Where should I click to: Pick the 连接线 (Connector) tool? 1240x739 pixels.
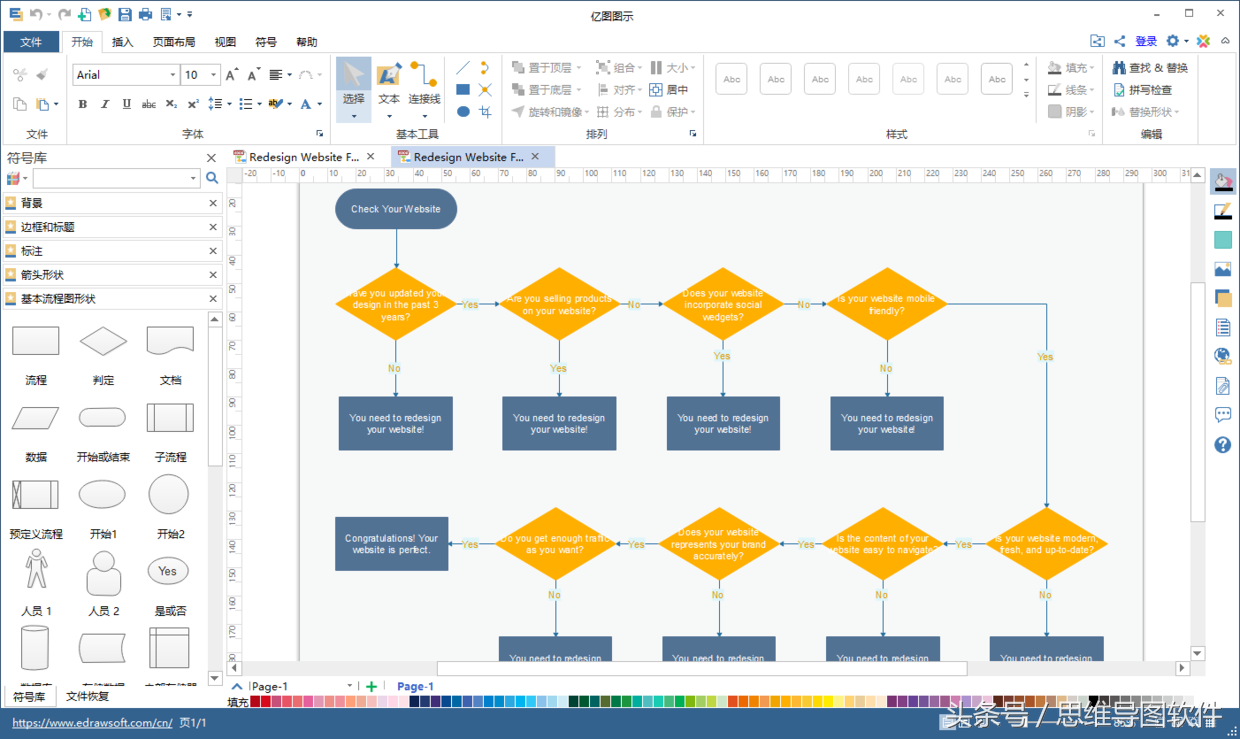tap(424, 88)
